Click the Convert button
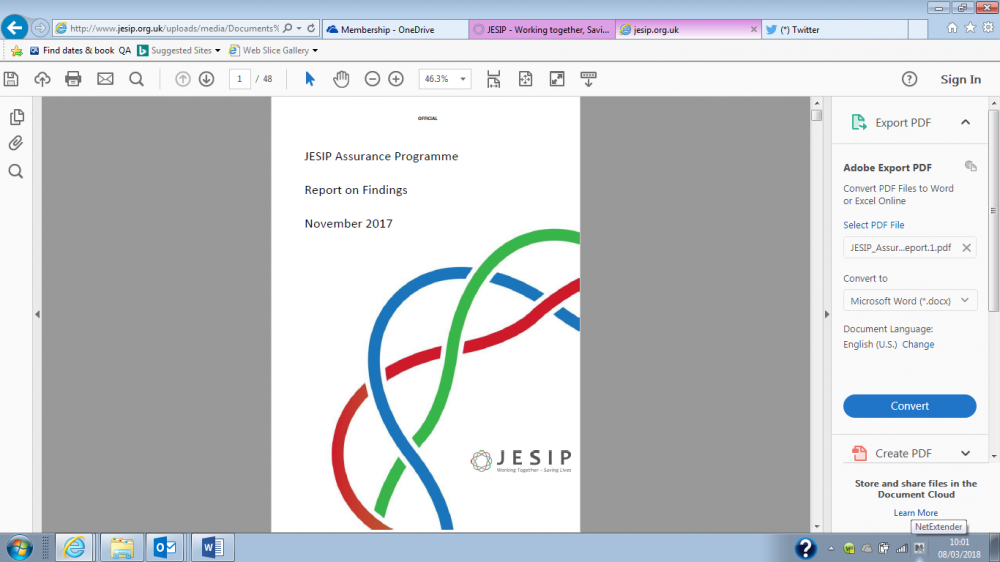This screenshot has height=562, width=1000. 909,406
